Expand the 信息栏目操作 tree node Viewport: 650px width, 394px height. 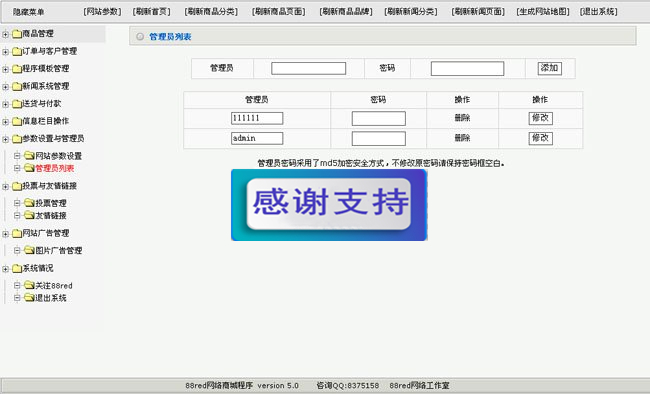click(x=5, y=122)
